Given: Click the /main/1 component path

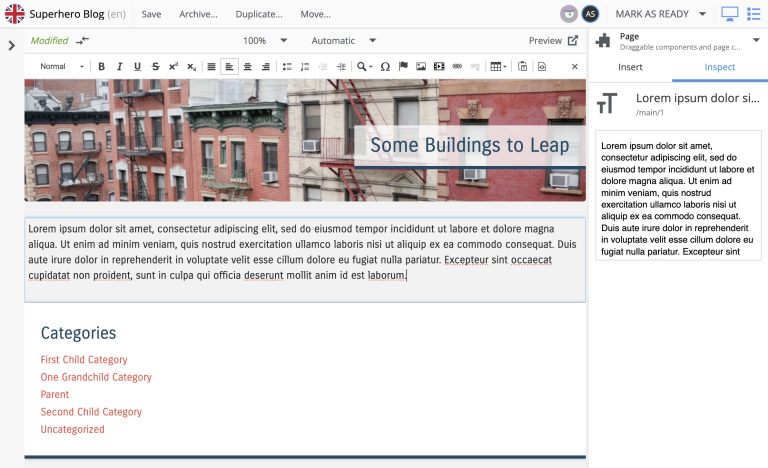Looking at the screenshot, I should tap(650, 113).
